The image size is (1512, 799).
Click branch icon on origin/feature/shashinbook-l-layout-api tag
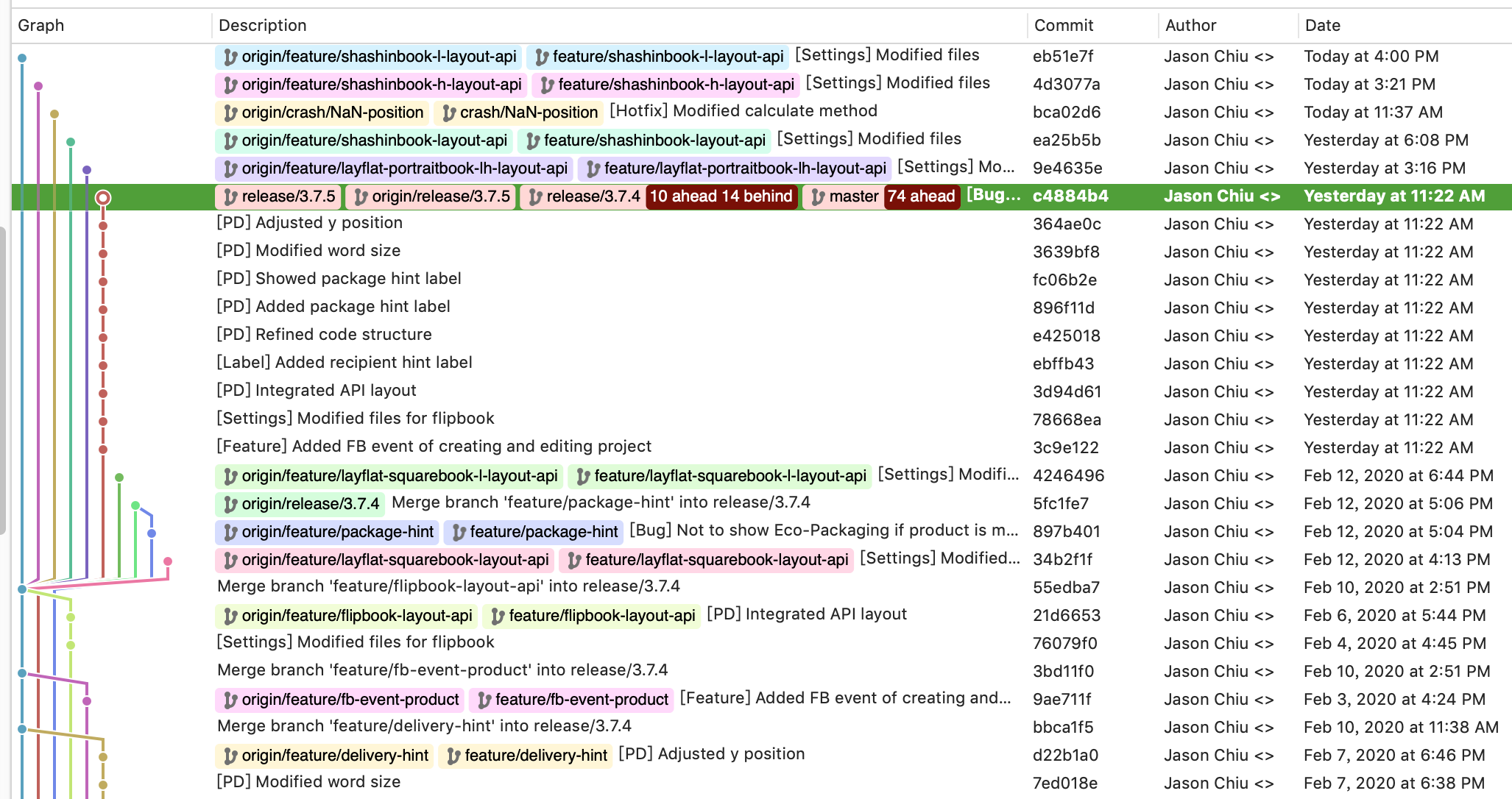pos(230,57)
